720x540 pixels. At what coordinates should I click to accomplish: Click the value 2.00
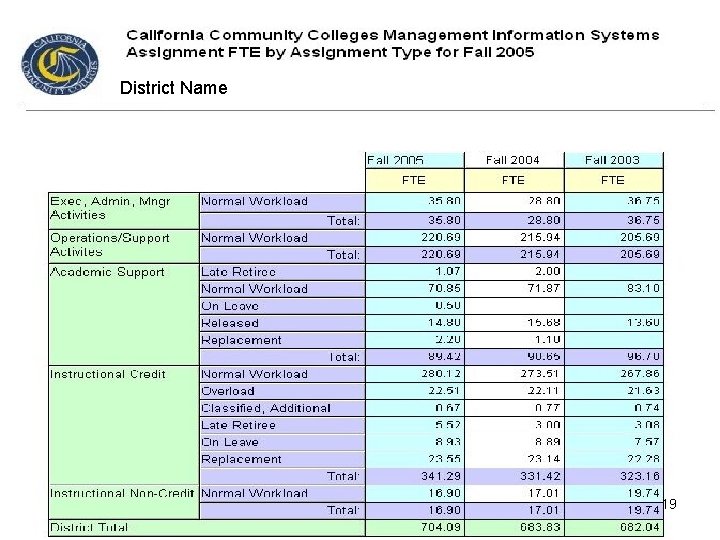click(547, 271)
